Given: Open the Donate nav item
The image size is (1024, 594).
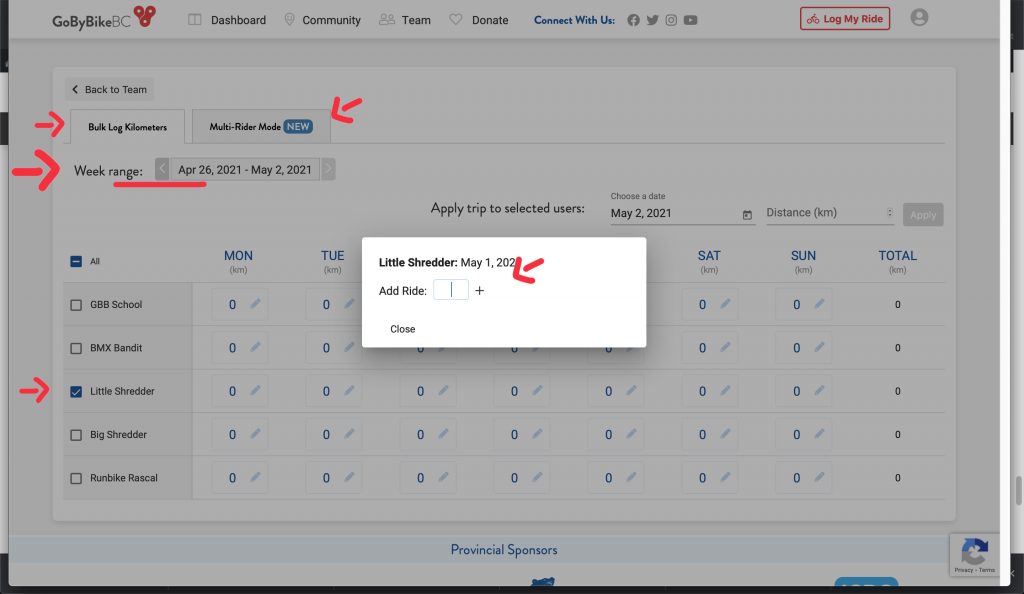Looking at the screenshot, I should pos(479,20).
